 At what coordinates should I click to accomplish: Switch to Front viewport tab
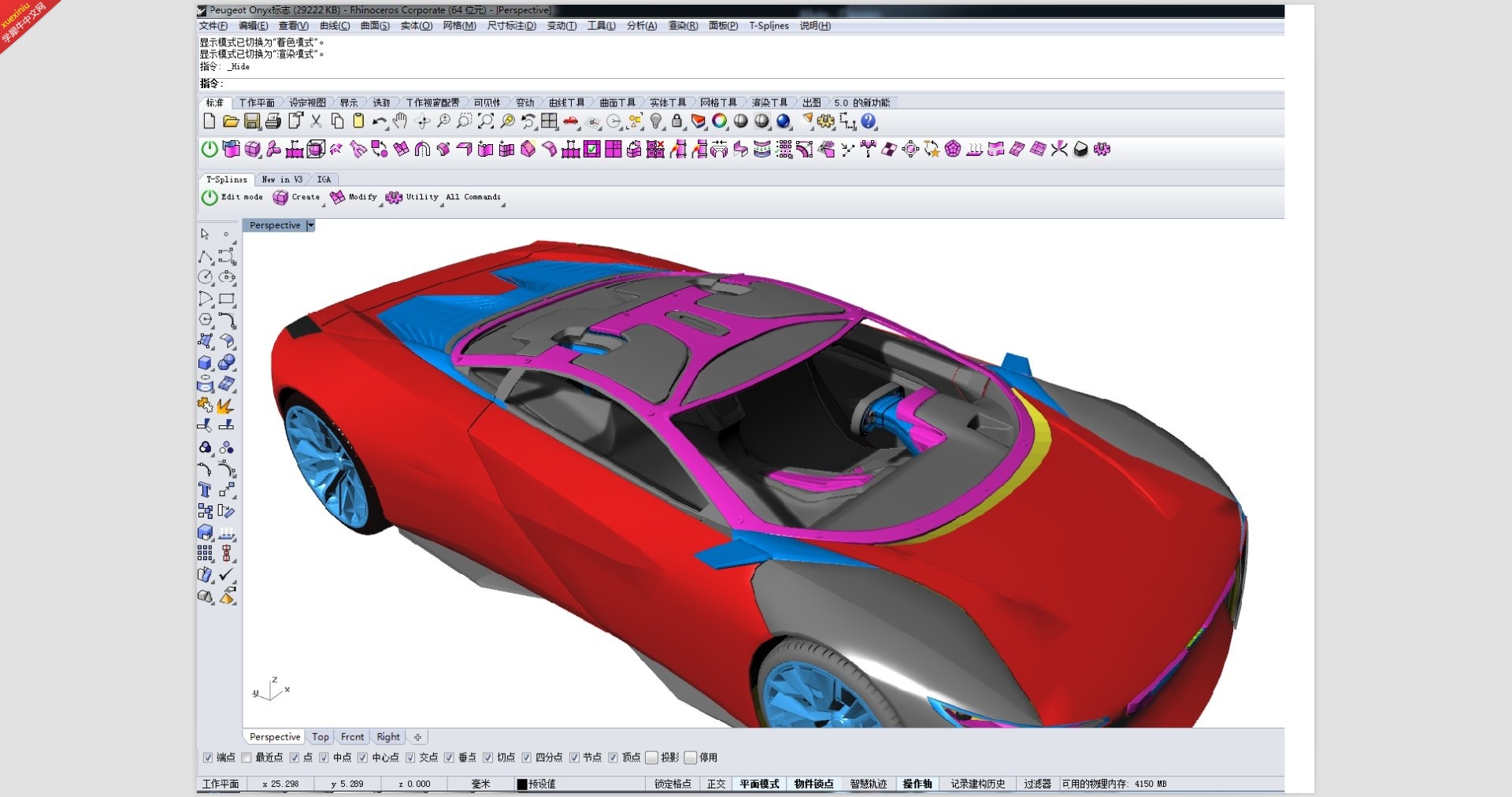[352, 737]
